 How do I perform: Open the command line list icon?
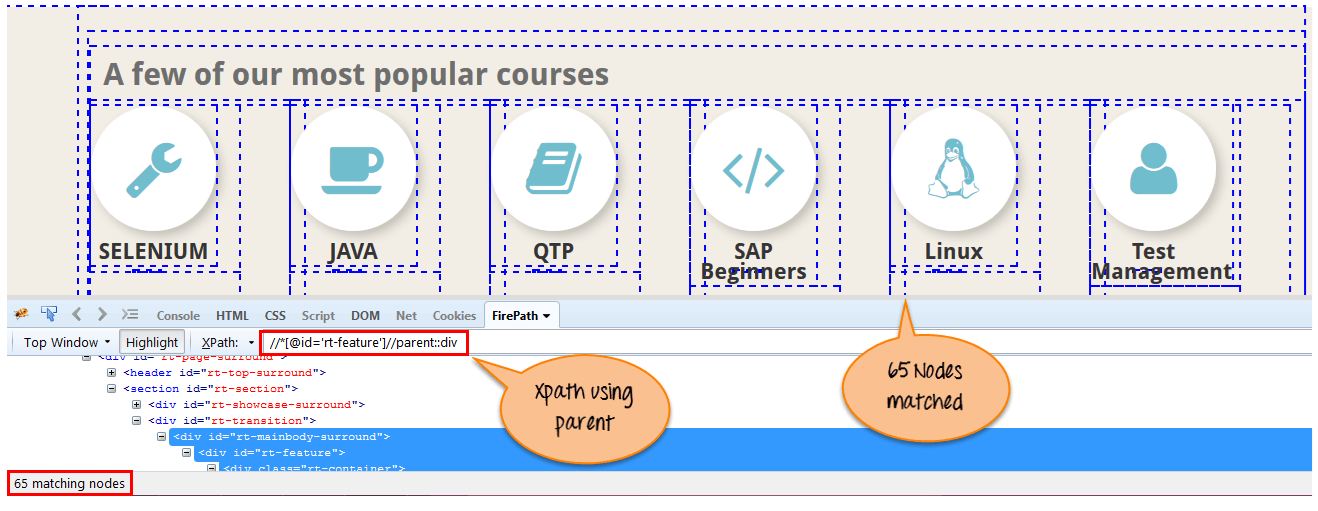click(x=130, y=315)
